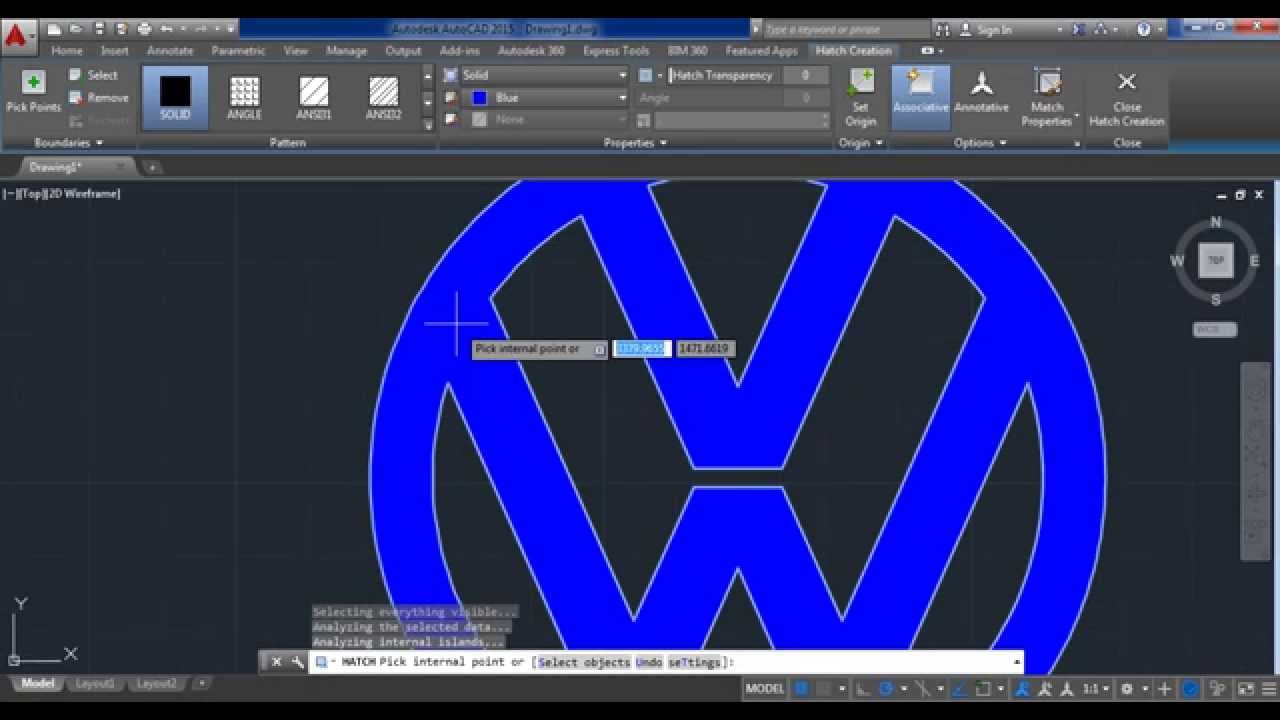Click the customize wrench icon on command line

coord(297,661)
